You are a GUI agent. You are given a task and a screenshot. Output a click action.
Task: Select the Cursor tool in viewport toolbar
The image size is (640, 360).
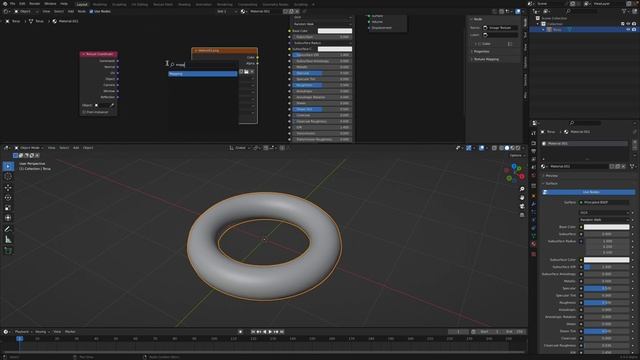click(x=8, y=177)
